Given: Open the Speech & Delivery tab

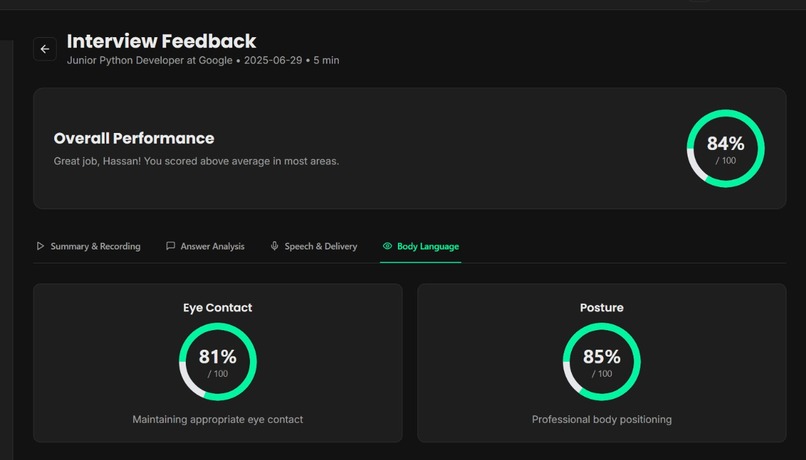Looking at the screenshot, I should click(x=314, y=246).
